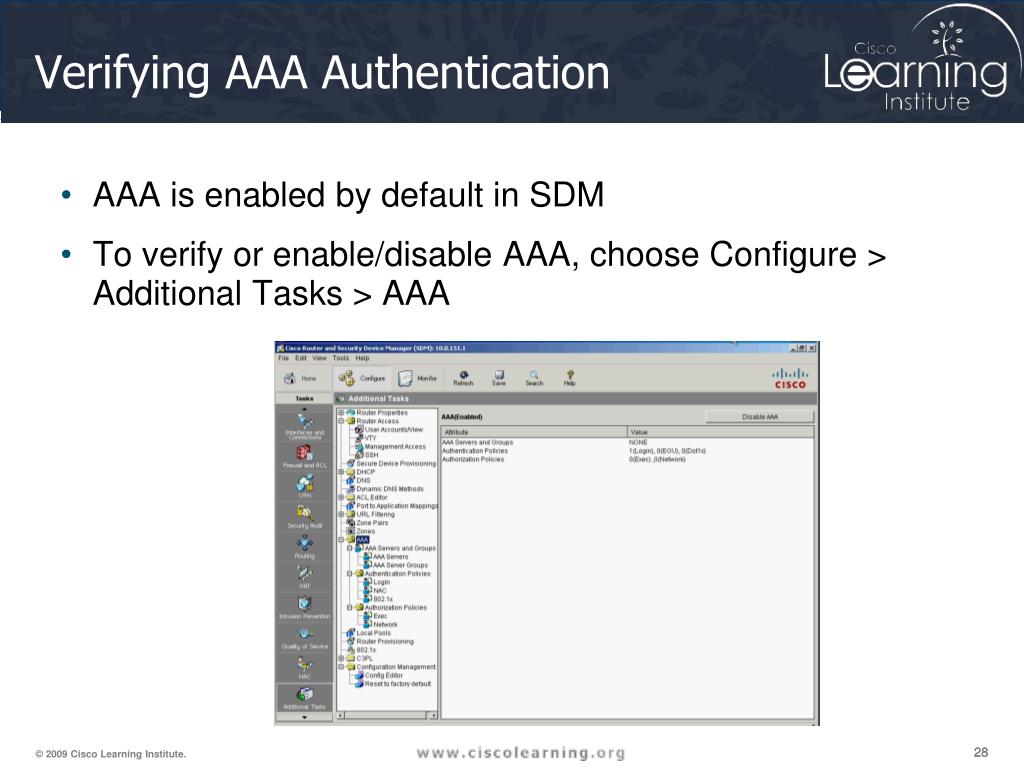
Task: Open the Configure mode in toolbar
Action: pos(362,379)
